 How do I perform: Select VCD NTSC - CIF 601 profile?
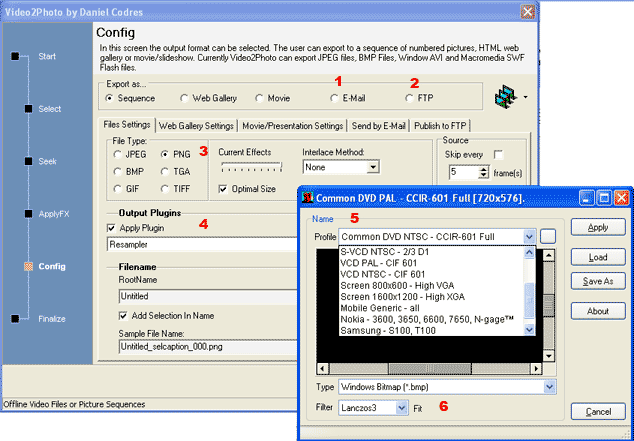pyautogui.click(x=431, y=274)
